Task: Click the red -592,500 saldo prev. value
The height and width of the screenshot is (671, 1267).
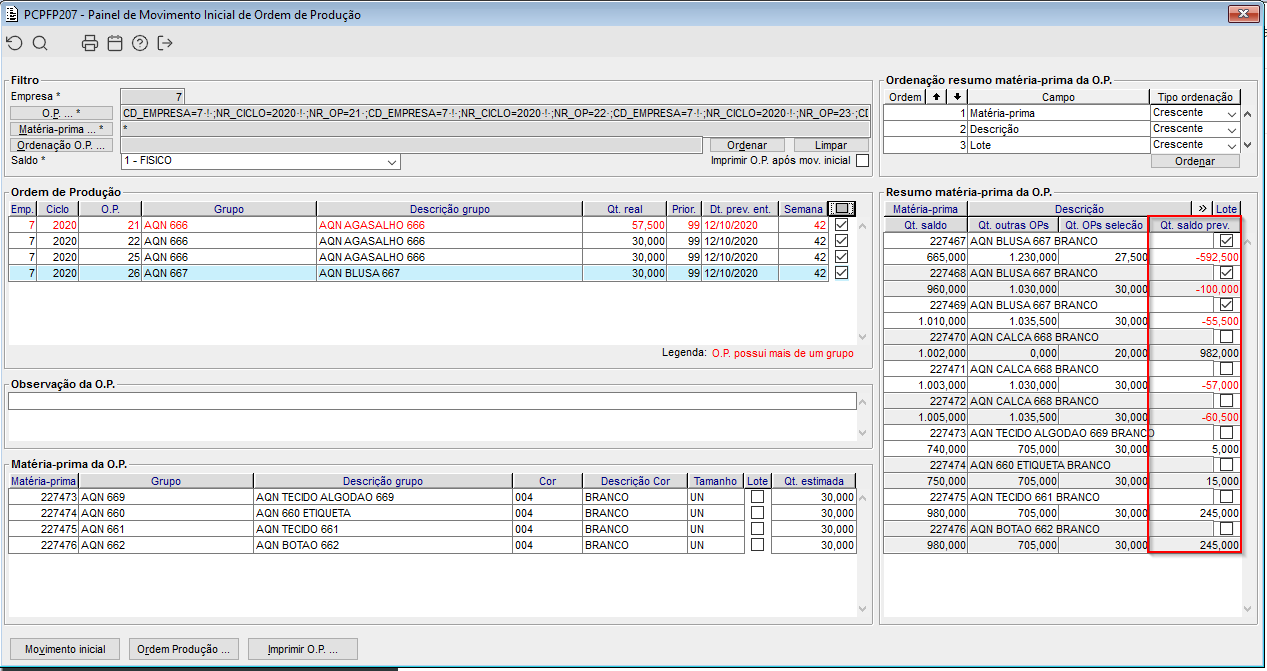Action: click(1215, 257)
